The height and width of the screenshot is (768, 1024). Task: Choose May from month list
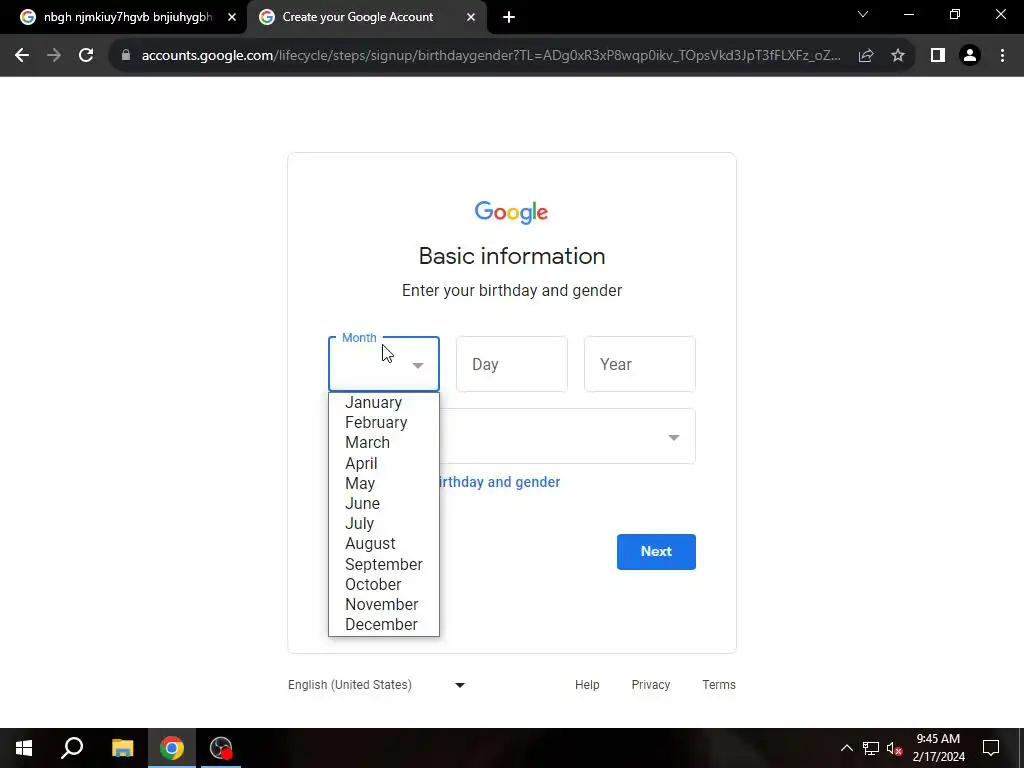pyautogui.click(x=384, y=483)
